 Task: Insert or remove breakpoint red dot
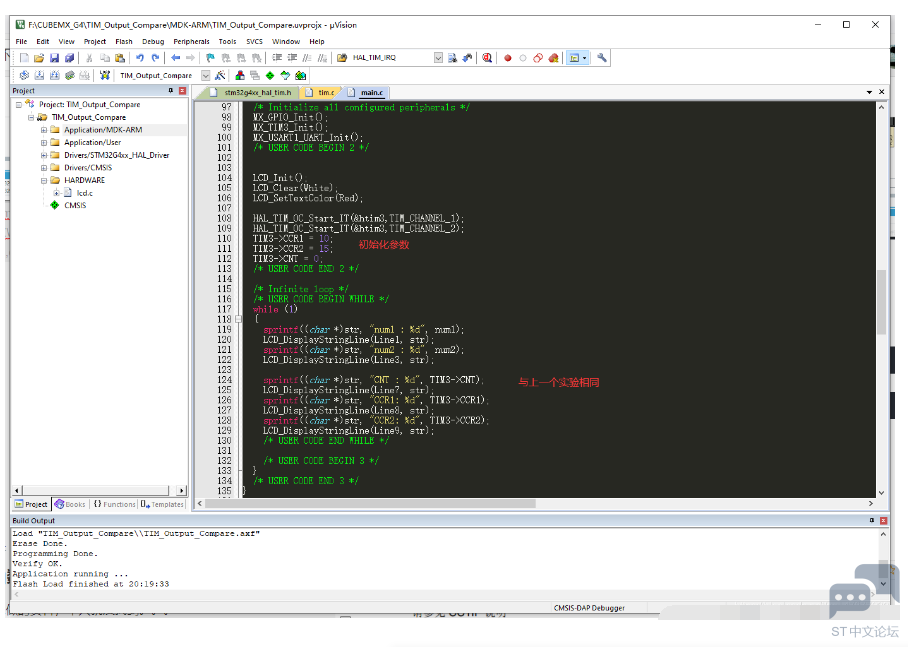coord(508,58)
